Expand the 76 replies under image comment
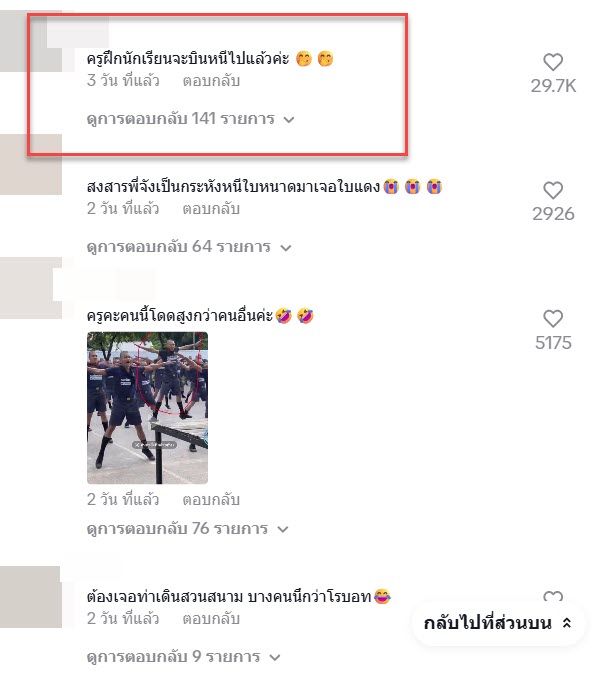 pyautogui.click(x=187, y=528)
